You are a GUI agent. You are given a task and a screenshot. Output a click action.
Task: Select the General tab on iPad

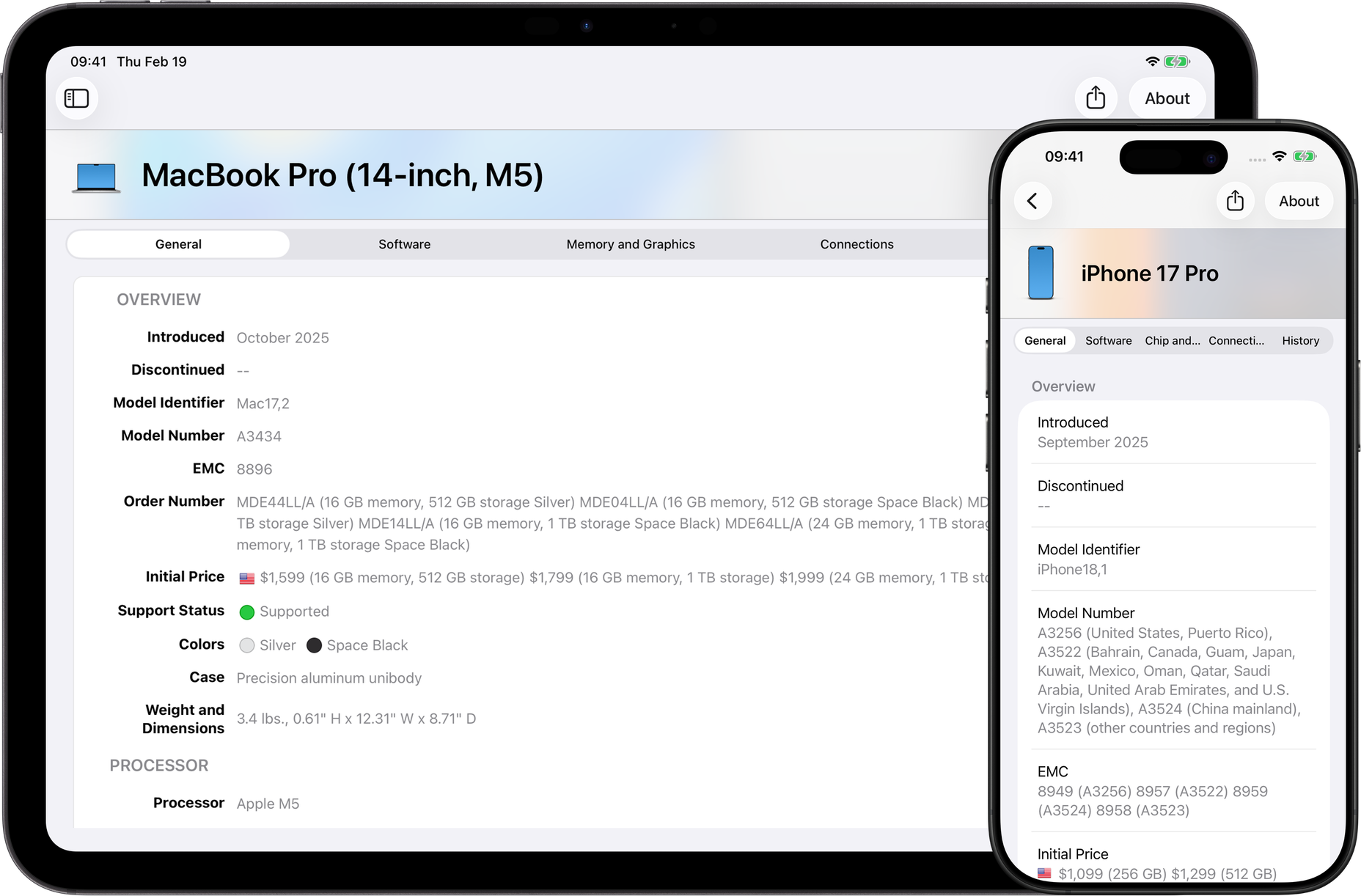(x=178, y=244)
